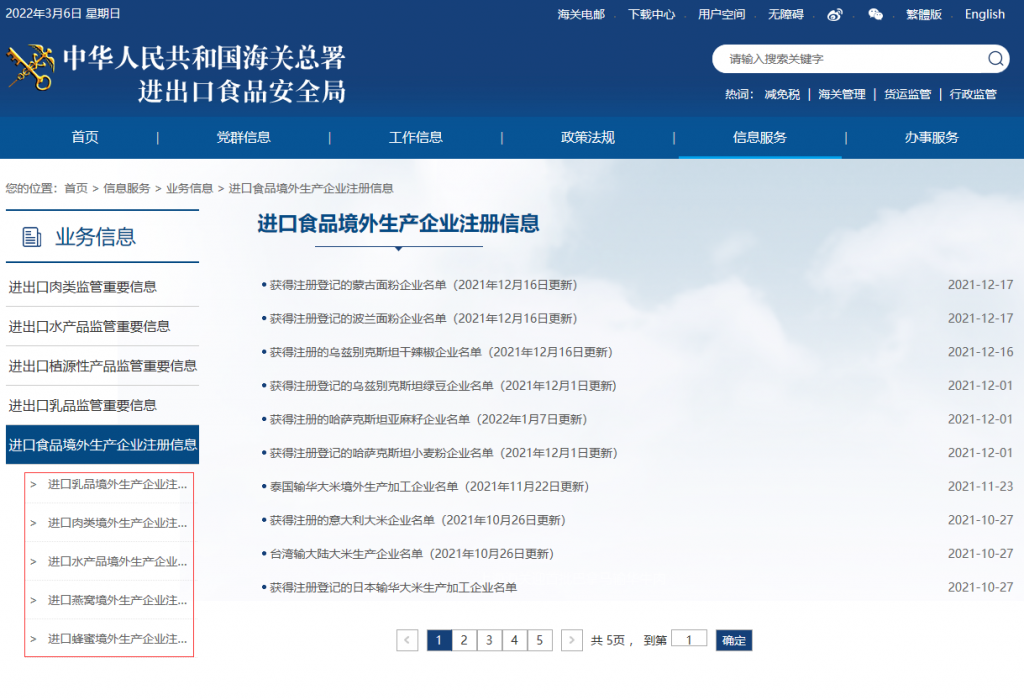Switch to English language version

coord(984,14)
